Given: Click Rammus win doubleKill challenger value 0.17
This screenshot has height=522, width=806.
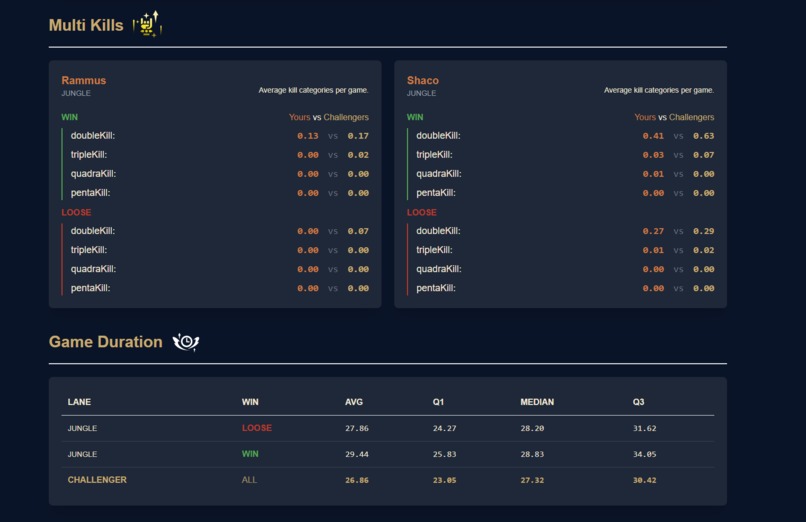Looking at the screenshot, I should tap(358, 136).
